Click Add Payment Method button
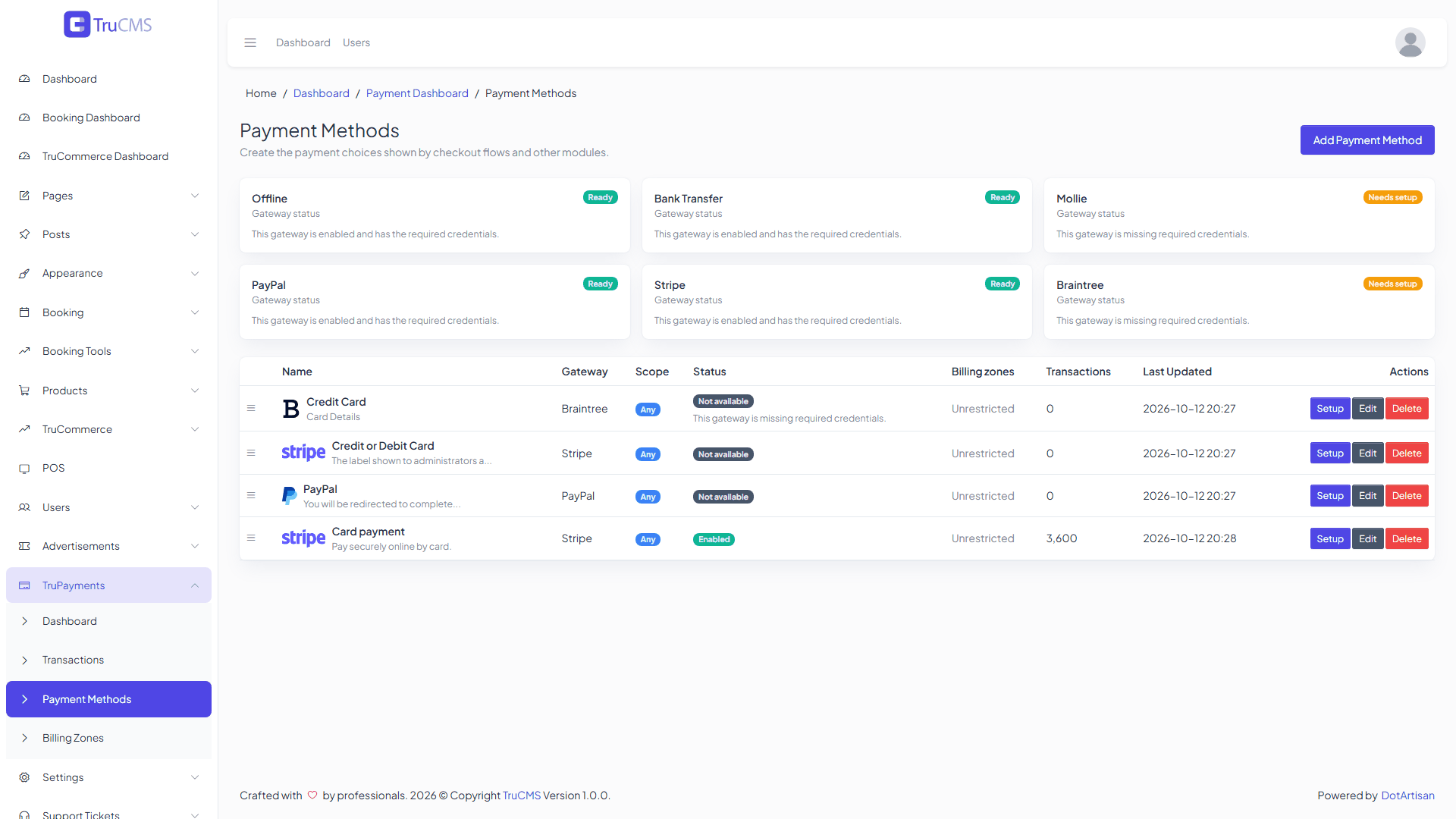 pos(1367,140)
